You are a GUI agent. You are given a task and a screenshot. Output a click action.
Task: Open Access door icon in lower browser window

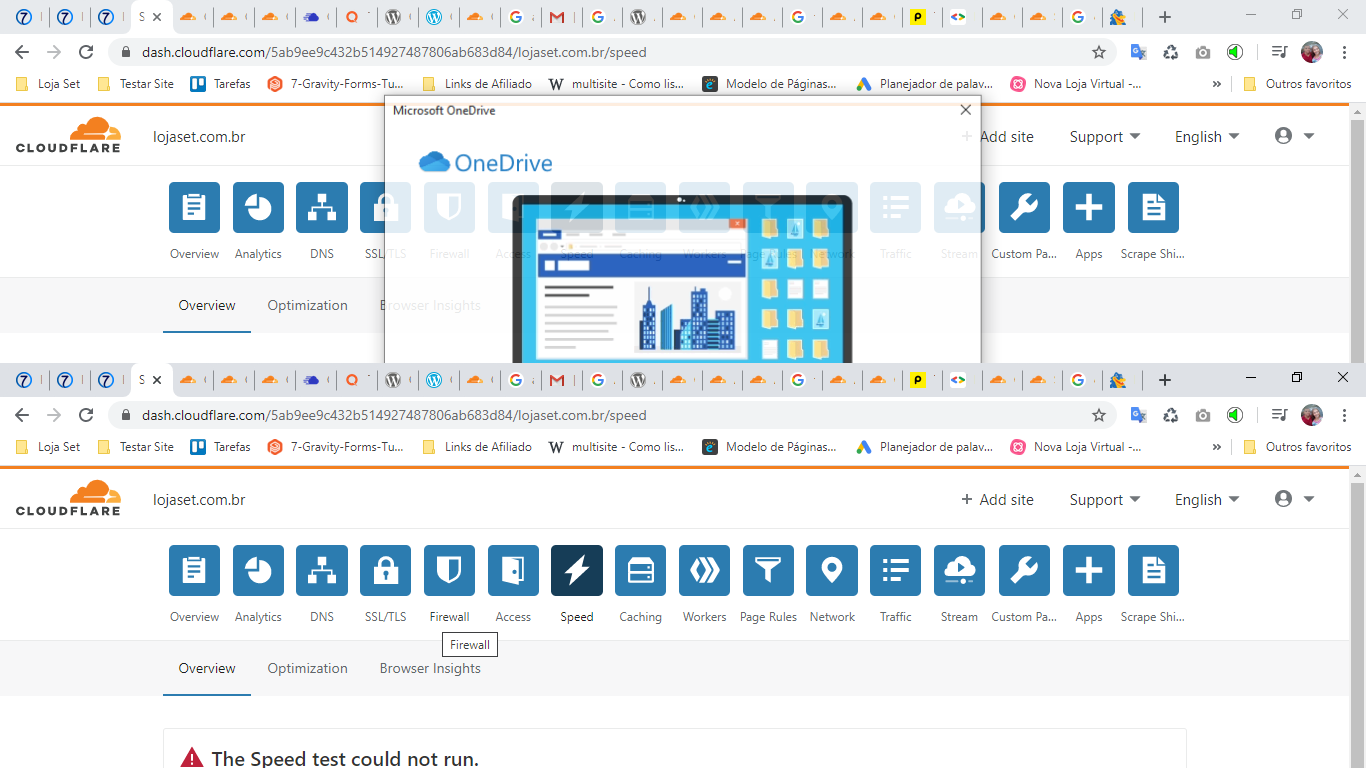[x=513, y=571]
